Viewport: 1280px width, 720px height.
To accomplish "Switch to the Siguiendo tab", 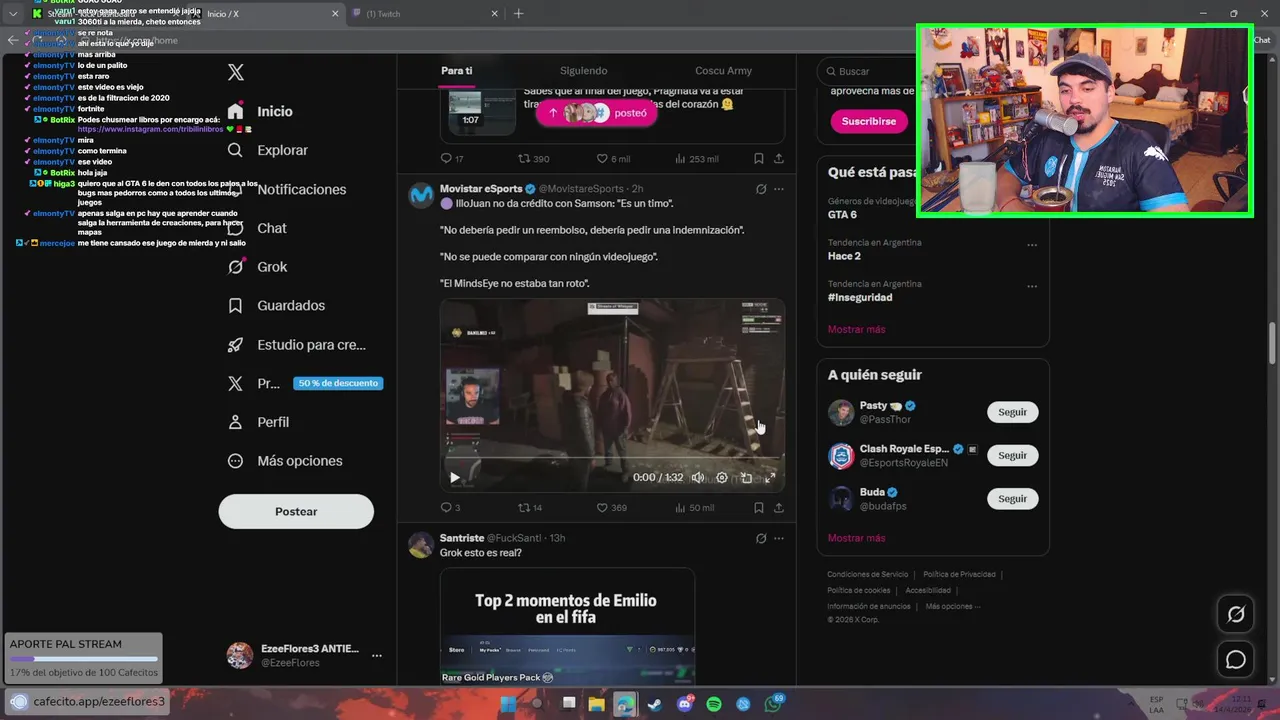I will [x=583, y=71].
